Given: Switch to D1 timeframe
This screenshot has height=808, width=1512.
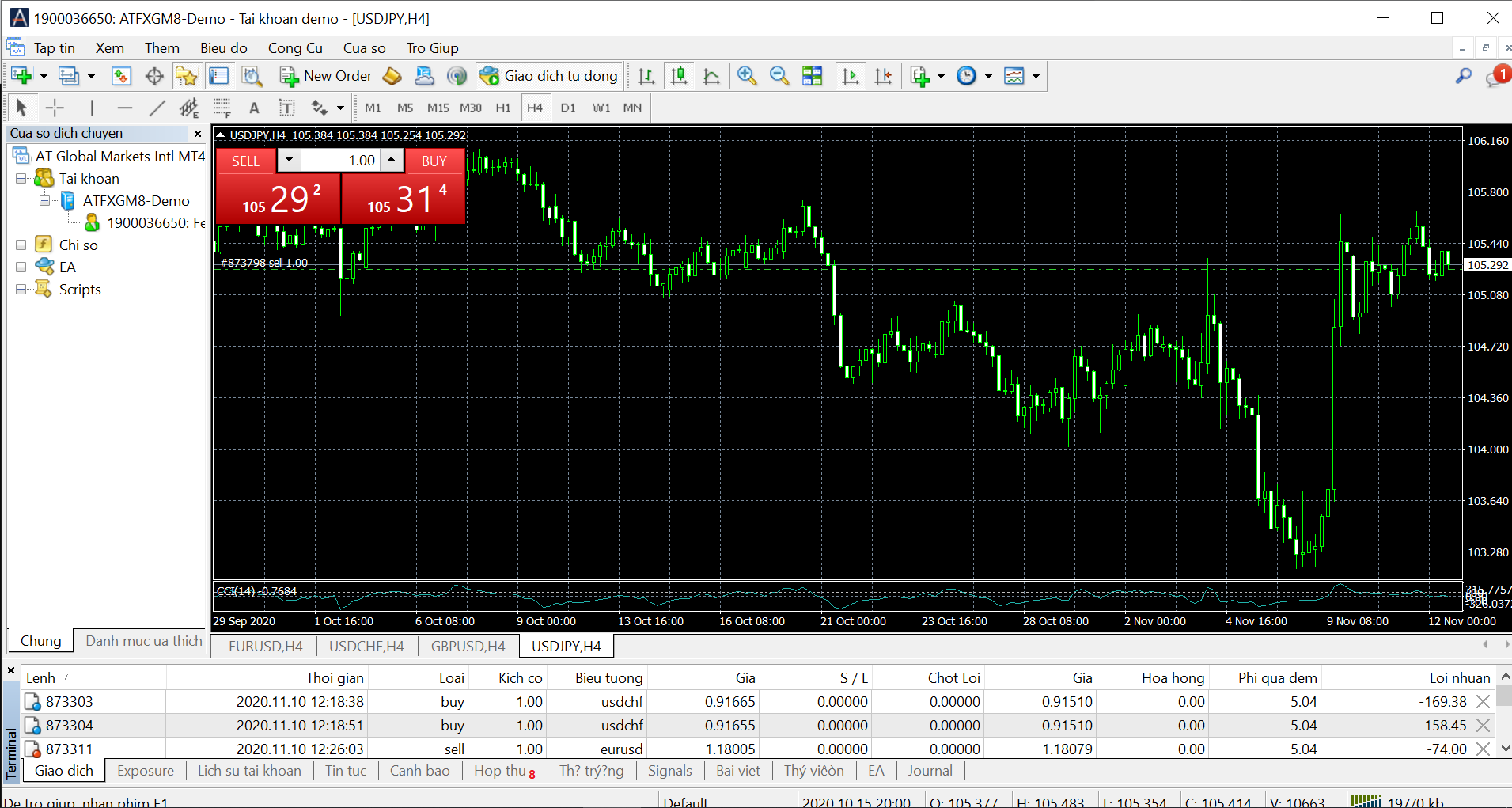Looking at the screenshot, I should click(x=568, y=108).
